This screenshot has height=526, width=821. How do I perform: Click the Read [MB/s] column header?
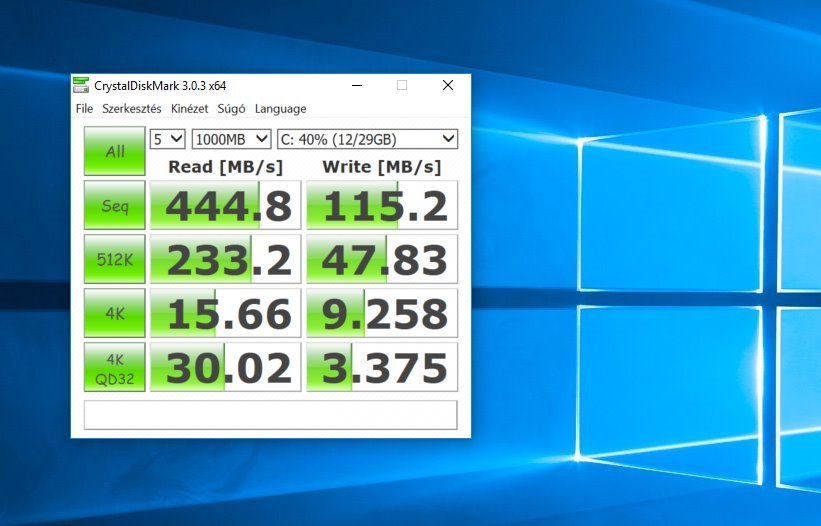[x=226, y=167]
